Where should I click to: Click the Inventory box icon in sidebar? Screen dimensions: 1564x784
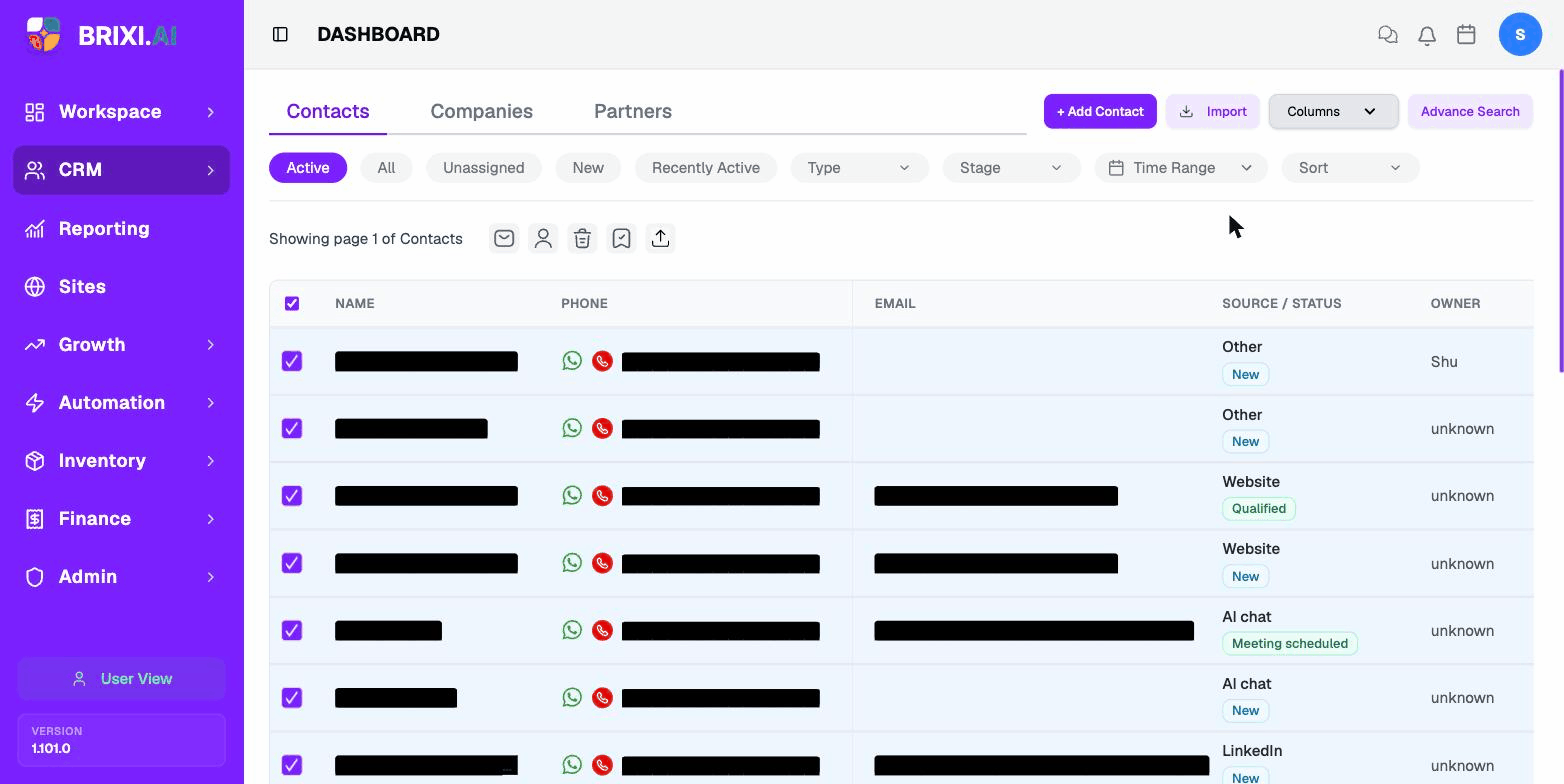click(x=35, y=461)
